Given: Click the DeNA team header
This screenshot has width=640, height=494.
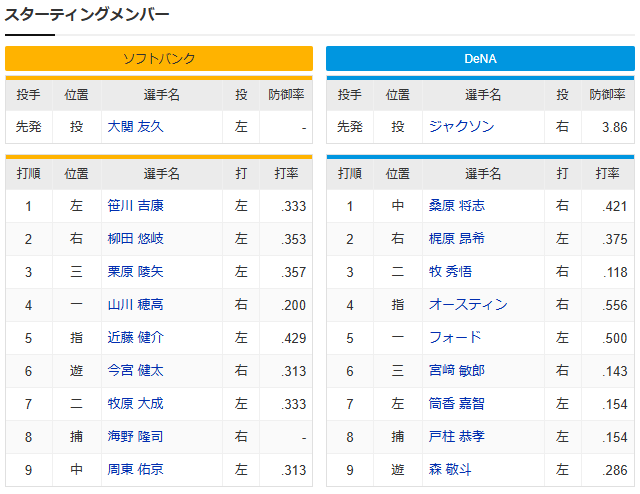Looking at the screenshot, I should pyautogui.click(x=480, y=58).
